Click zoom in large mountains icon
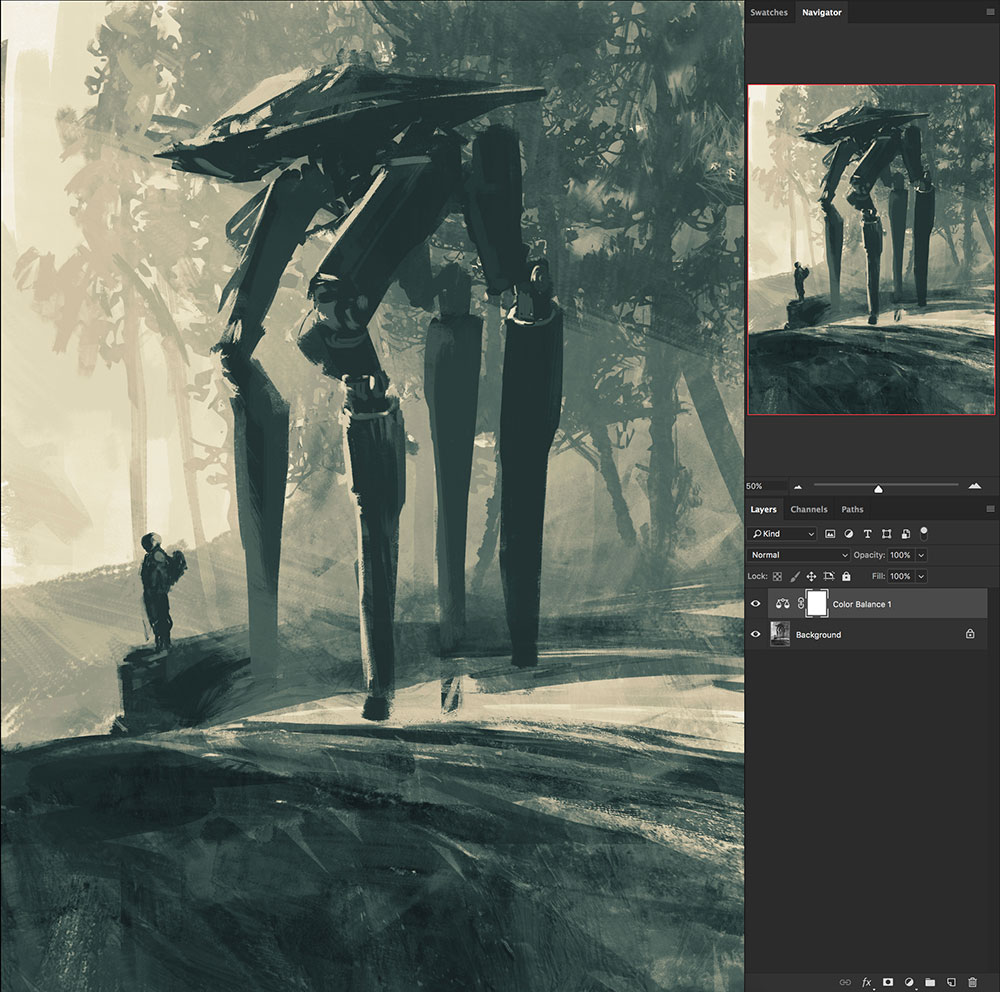The image size is (1000, 992). tap(974, 486)
